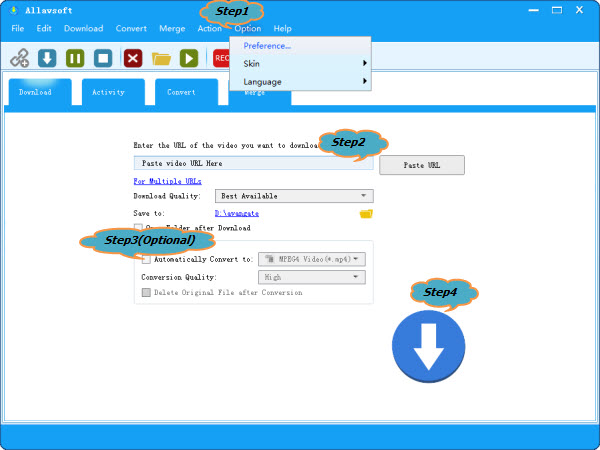Switch to the Download tab
The width and height of the screenshot is (600, 450).
[x=40, y=92]
